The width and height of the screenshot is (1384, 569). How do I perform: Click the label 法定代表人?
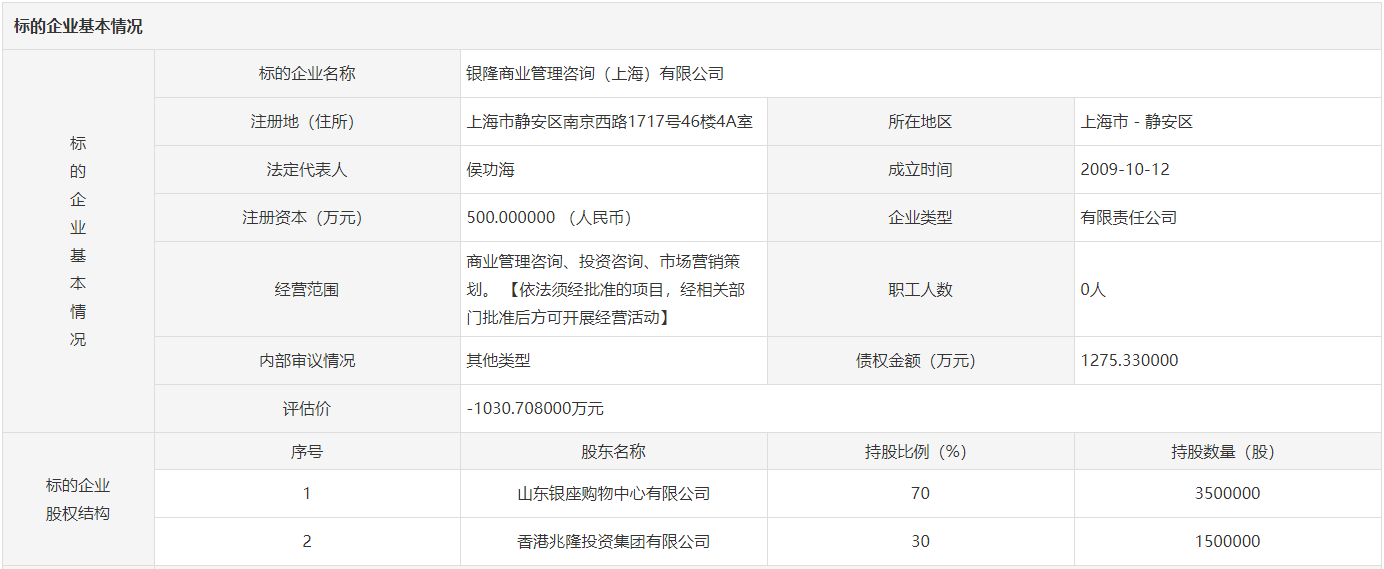[307, 170]
